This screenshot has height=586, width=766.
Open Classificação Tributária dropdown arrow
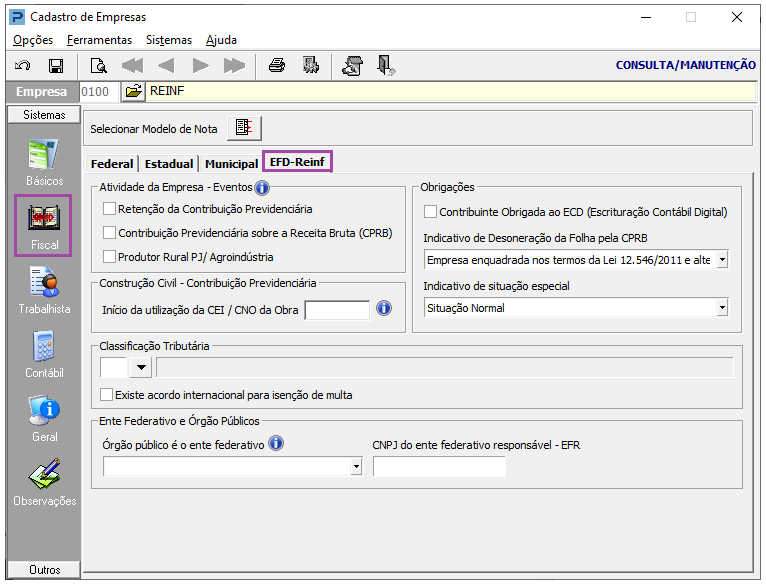141,367
